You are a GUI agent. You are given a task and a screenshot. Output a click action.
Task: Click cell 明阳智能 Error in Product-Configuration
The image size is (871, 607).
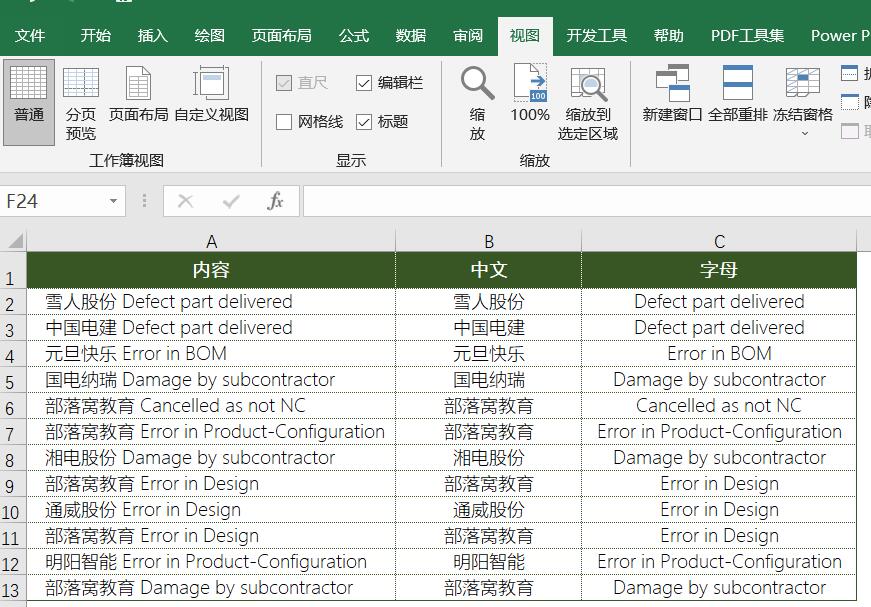point(211,561)
